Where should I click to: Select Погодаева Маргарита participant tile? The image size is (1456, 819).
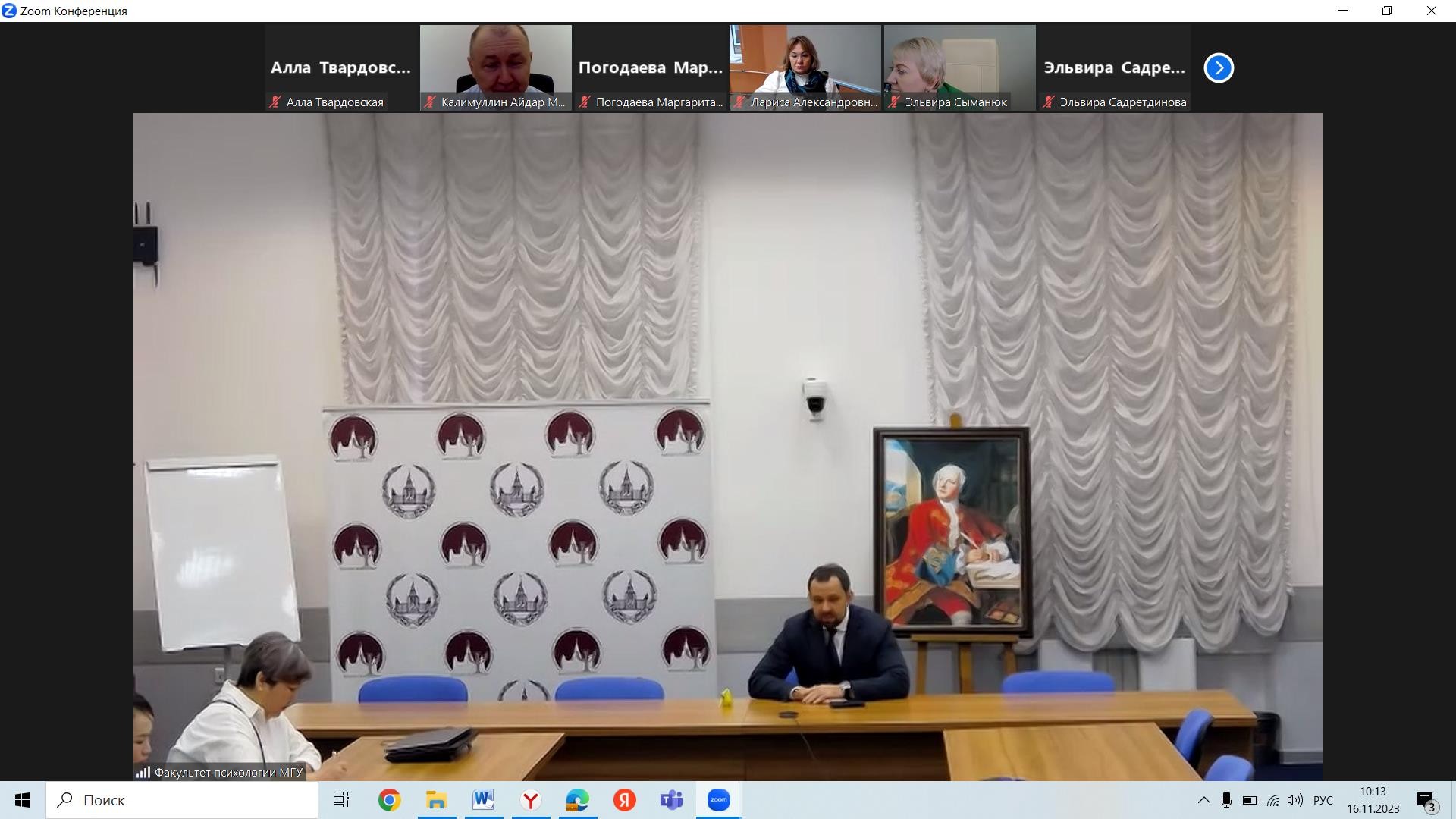tap(651, 67)
